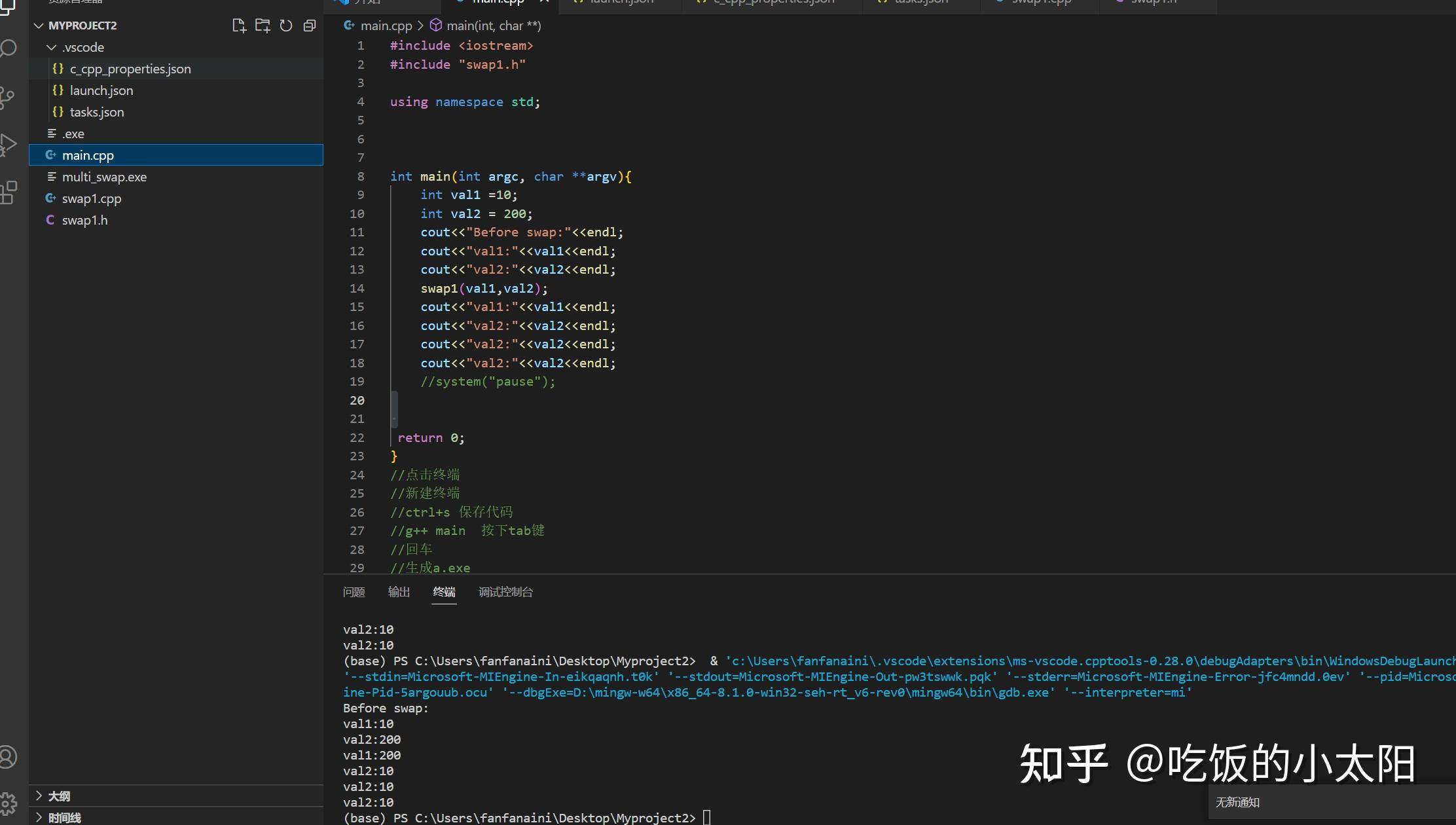The image size is (1456, 825).
Task: Click line number 8 in gutter
Action: [361, 176]
